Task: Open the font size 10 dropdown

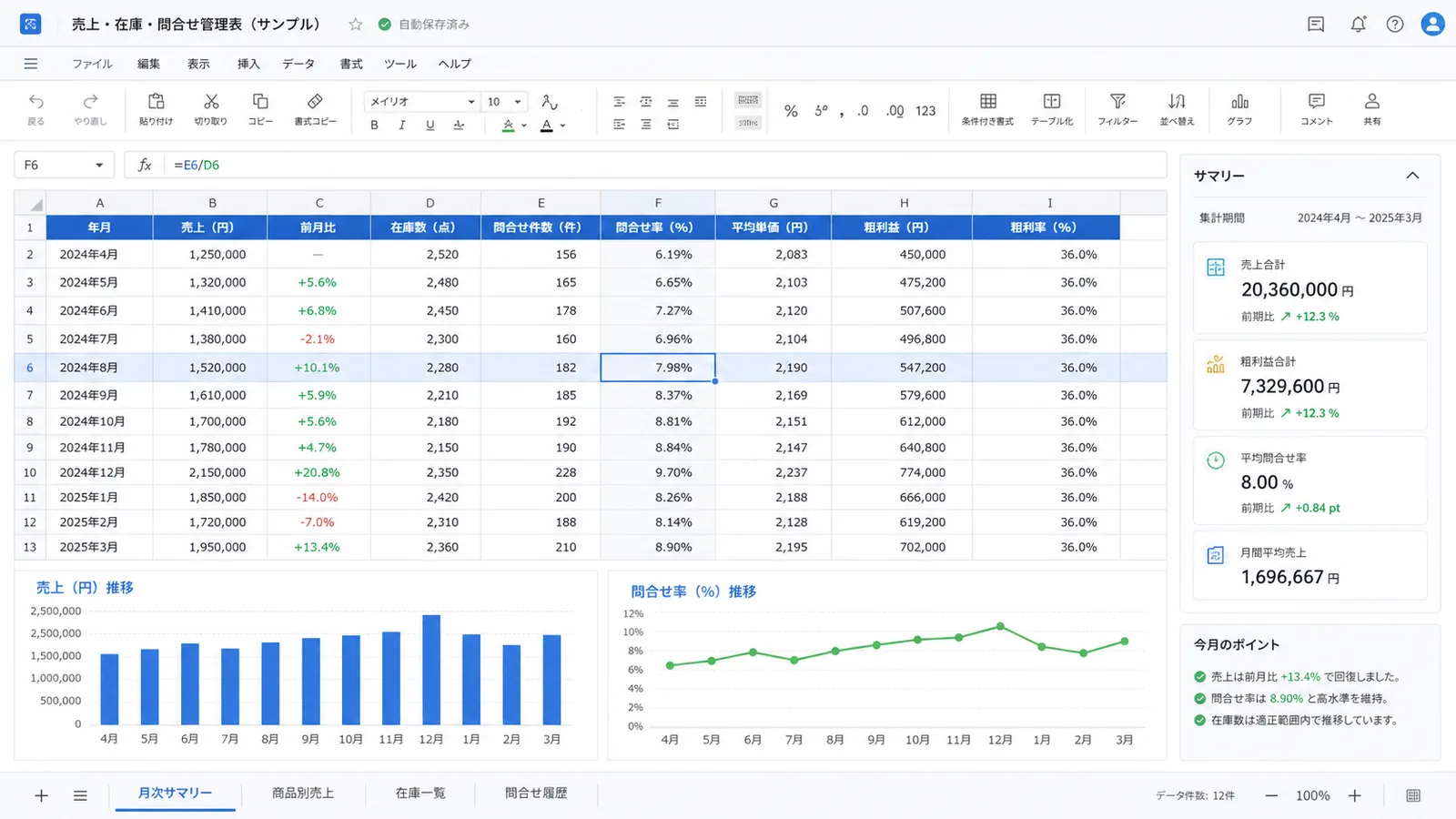Action: (504, 102)
